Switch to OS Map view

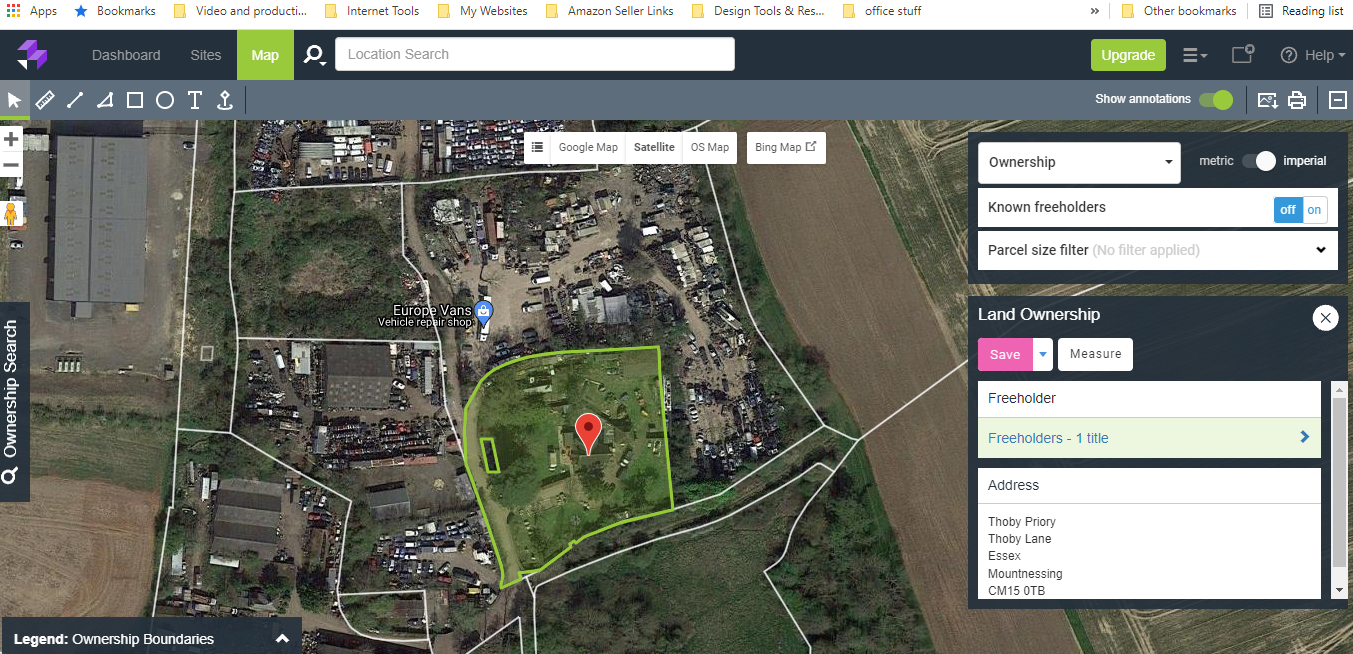point(710,147)
